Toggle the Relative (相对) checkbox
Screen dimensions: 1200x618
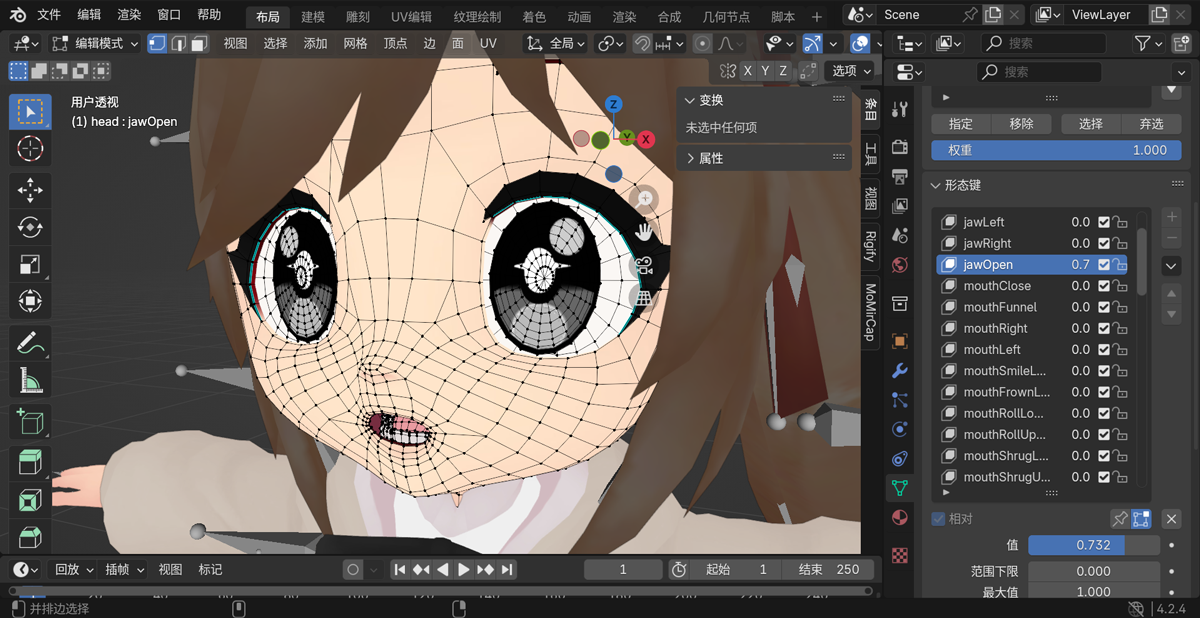click(938, 519)
